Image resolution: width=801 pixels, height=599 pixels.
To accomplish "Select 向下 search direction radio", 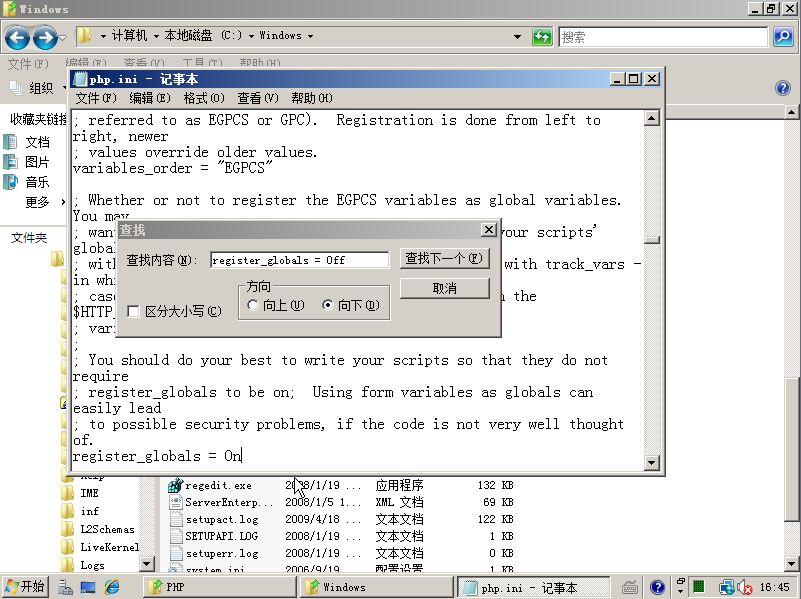I will click(x=327, y=305).
